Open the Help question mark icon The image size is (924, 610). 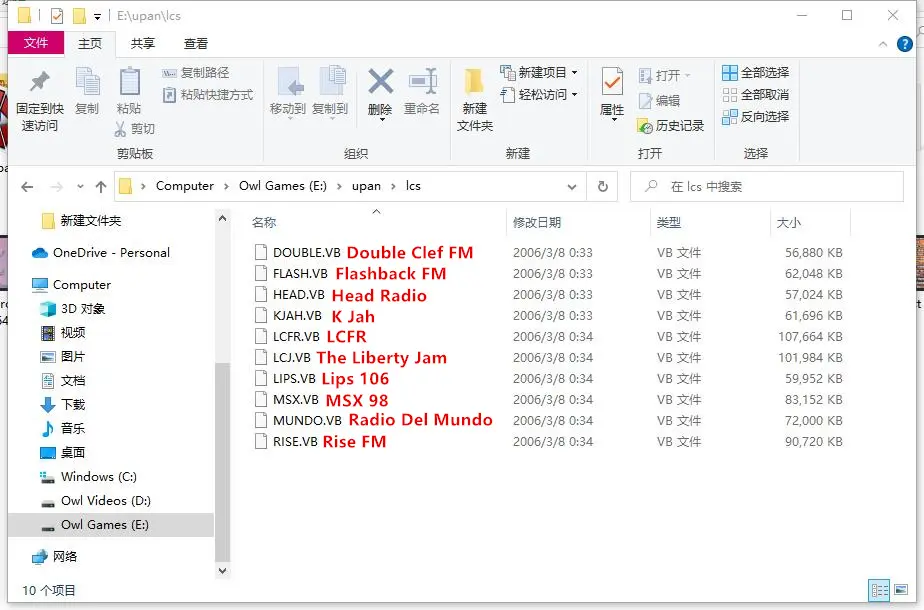click(905, 44)
